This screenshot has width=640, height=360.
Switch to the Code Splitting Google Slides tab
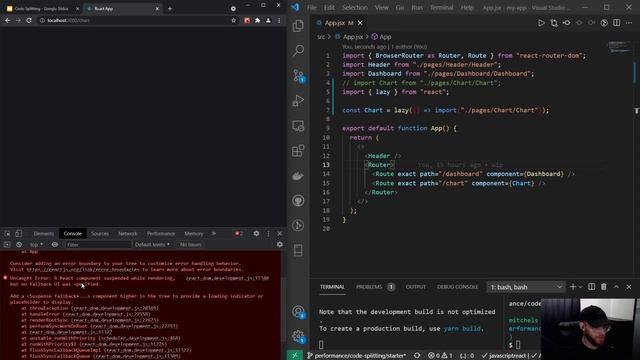41,9
